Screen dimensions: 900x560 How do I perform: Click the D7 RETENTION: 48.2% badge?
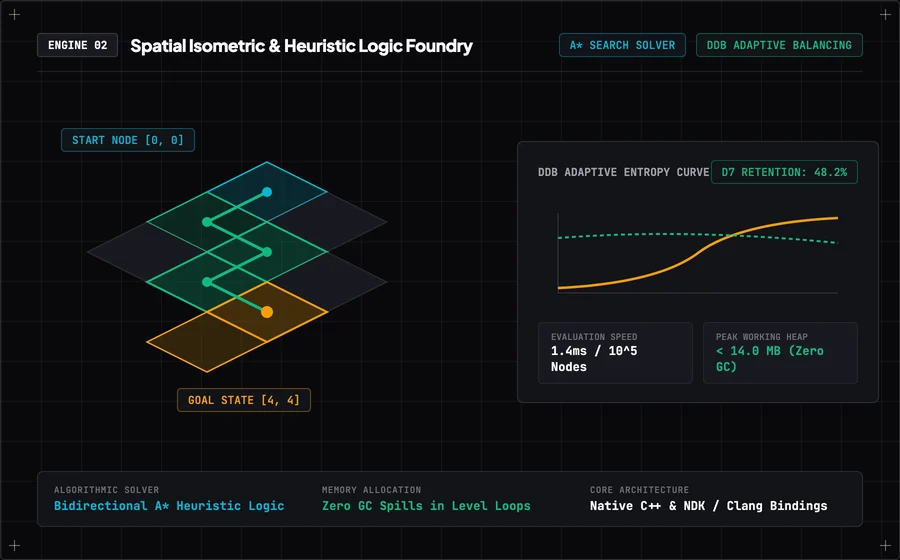click(x=784, y=172)
